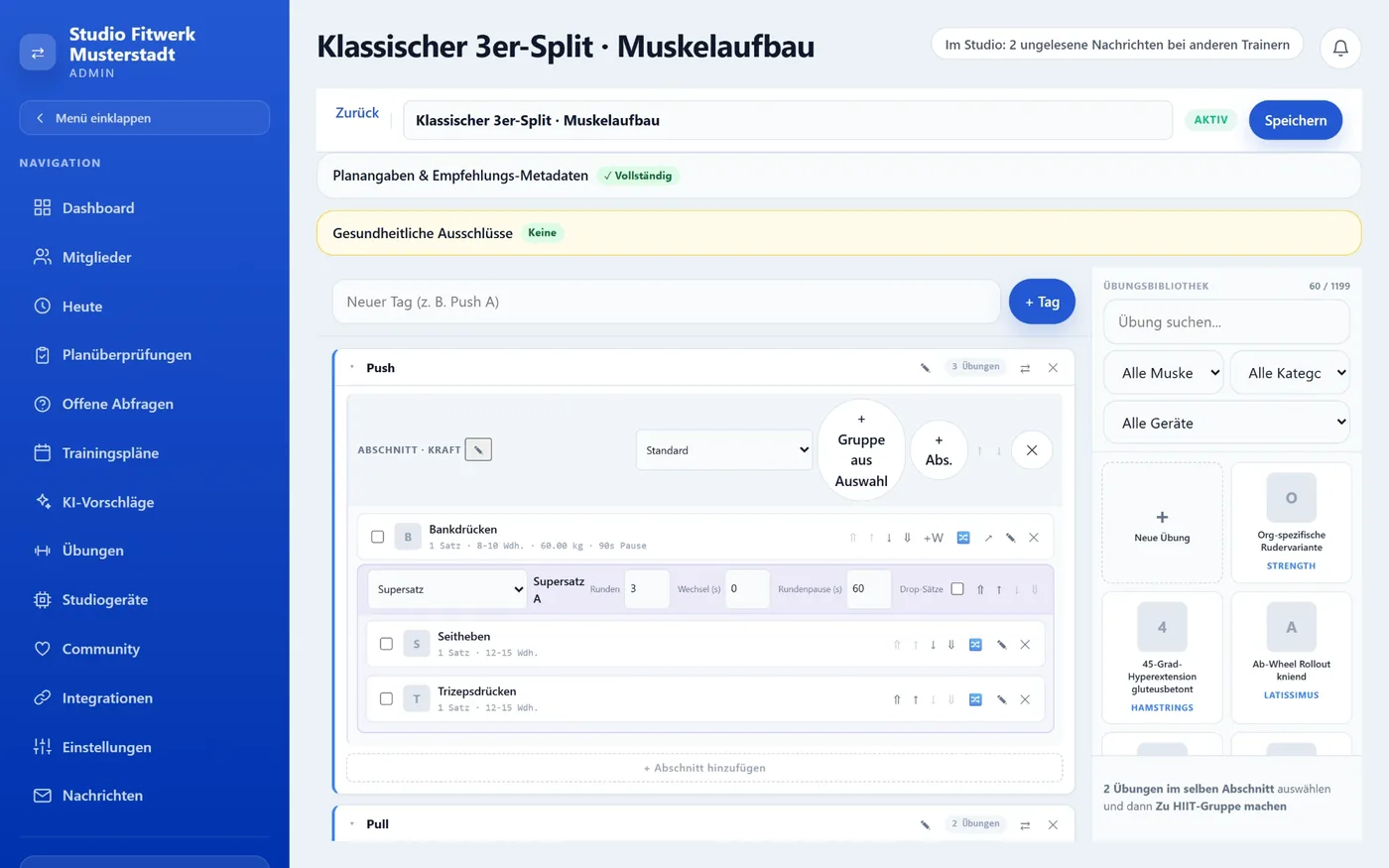Viewport: 1389px width, 868px height.
Task: Click the Speichern button
Action: coord(1296,120)
